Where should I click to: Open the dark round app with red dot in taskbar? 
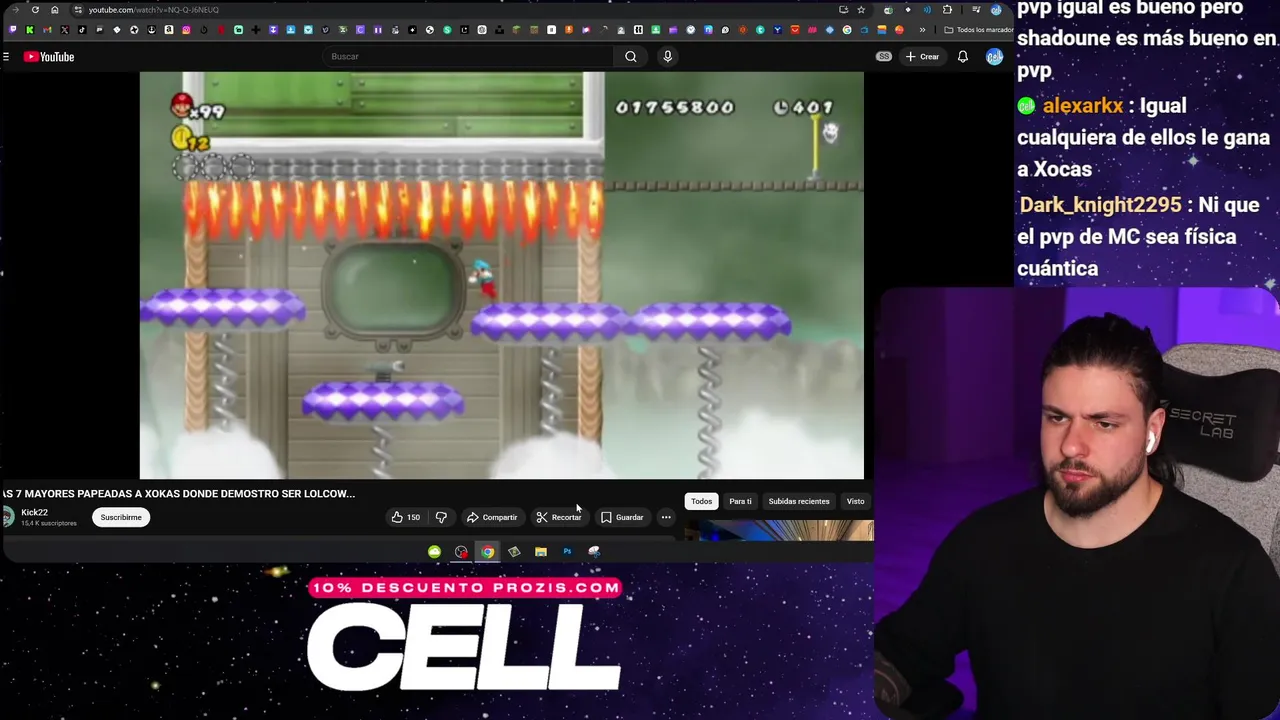tap(461, 551)
